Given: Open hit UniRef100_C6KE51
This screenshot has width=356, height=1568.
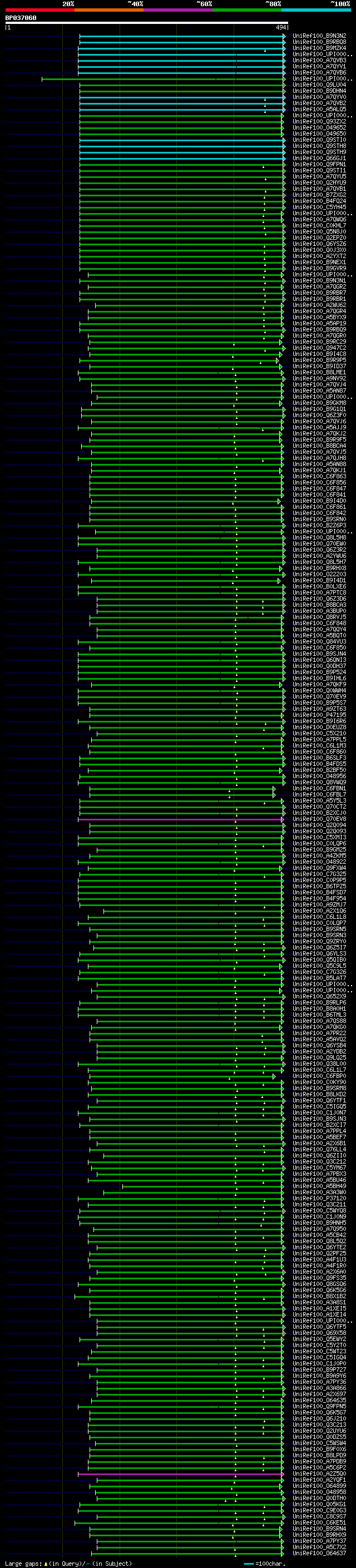Looking at the screenshot, I should click(x=319, y=1523).
